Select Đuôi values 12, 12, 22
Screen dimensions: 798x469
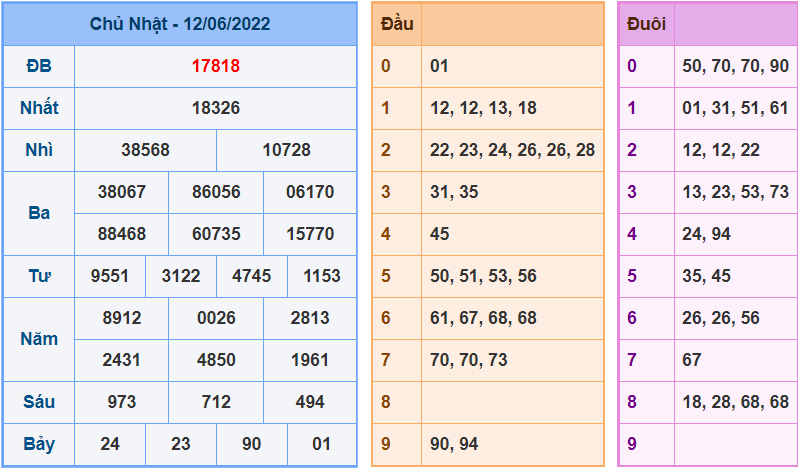pos(721,150)
